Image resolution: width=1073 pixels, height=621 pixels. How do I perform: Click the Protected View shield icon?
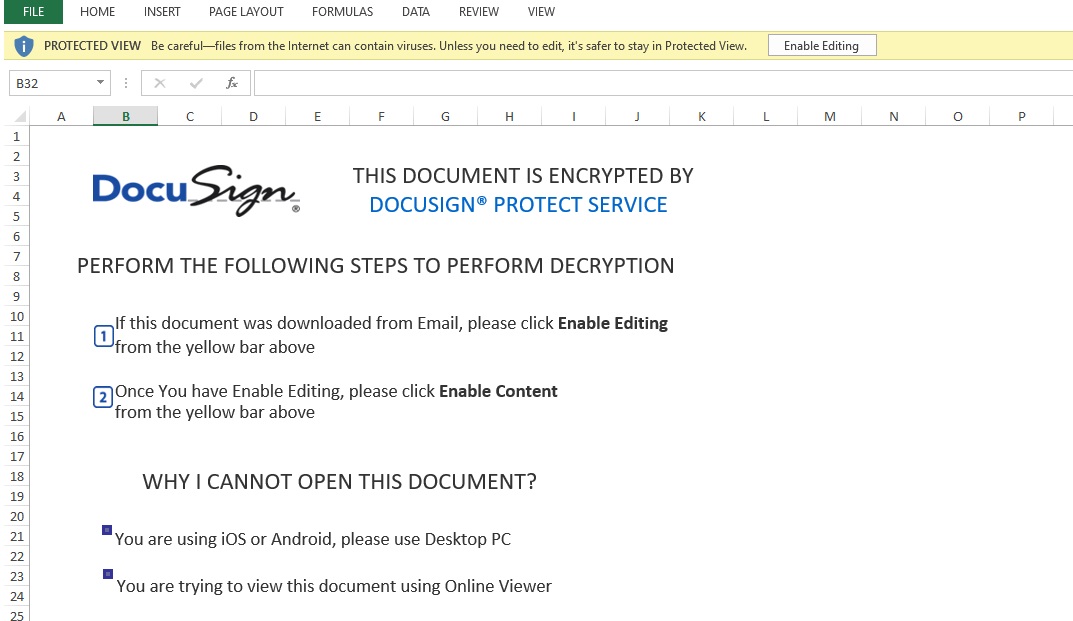24,46
